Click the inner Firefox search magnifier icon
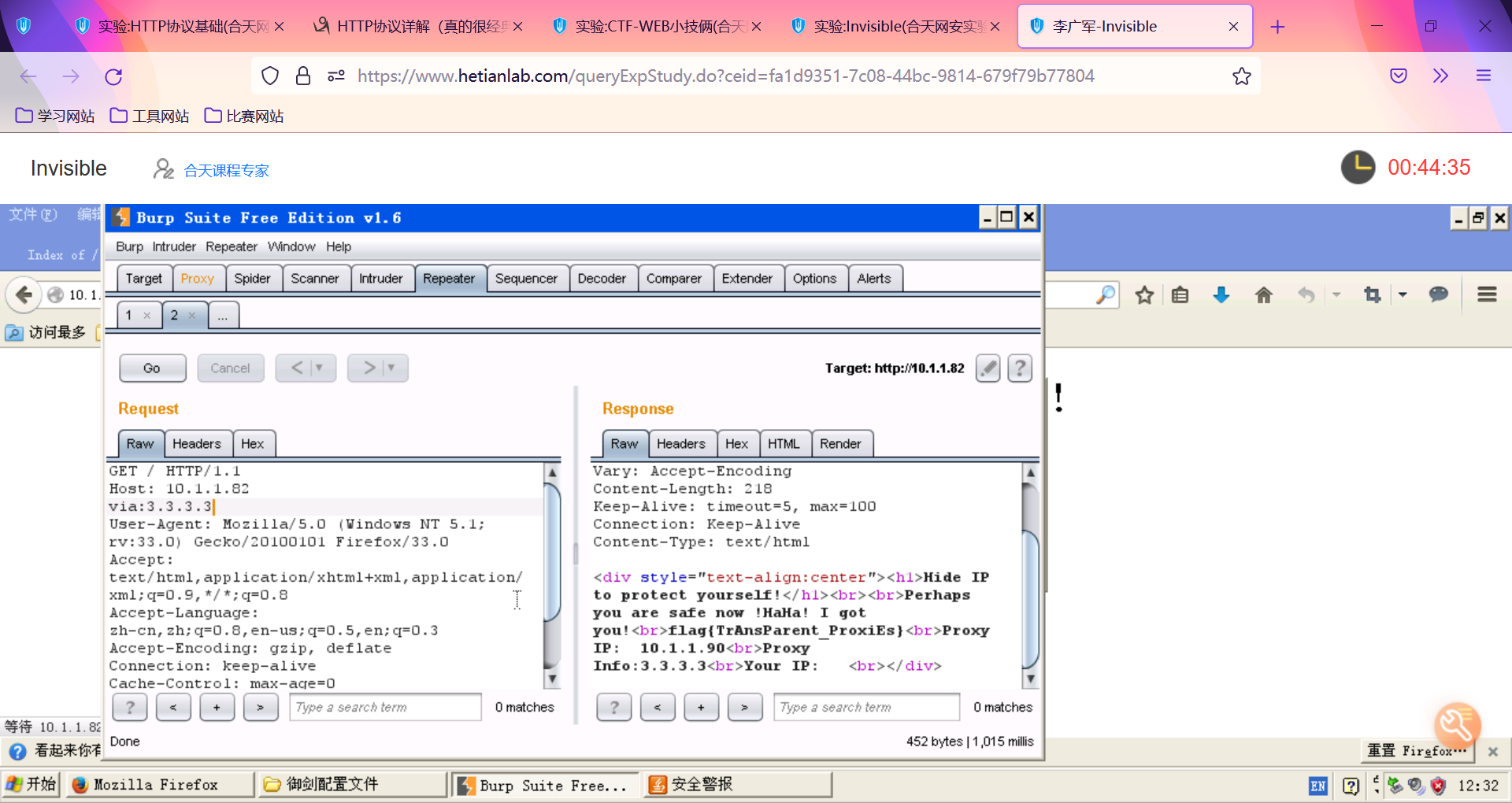This screenshot has height=803, width=1512. [1106, 295]
